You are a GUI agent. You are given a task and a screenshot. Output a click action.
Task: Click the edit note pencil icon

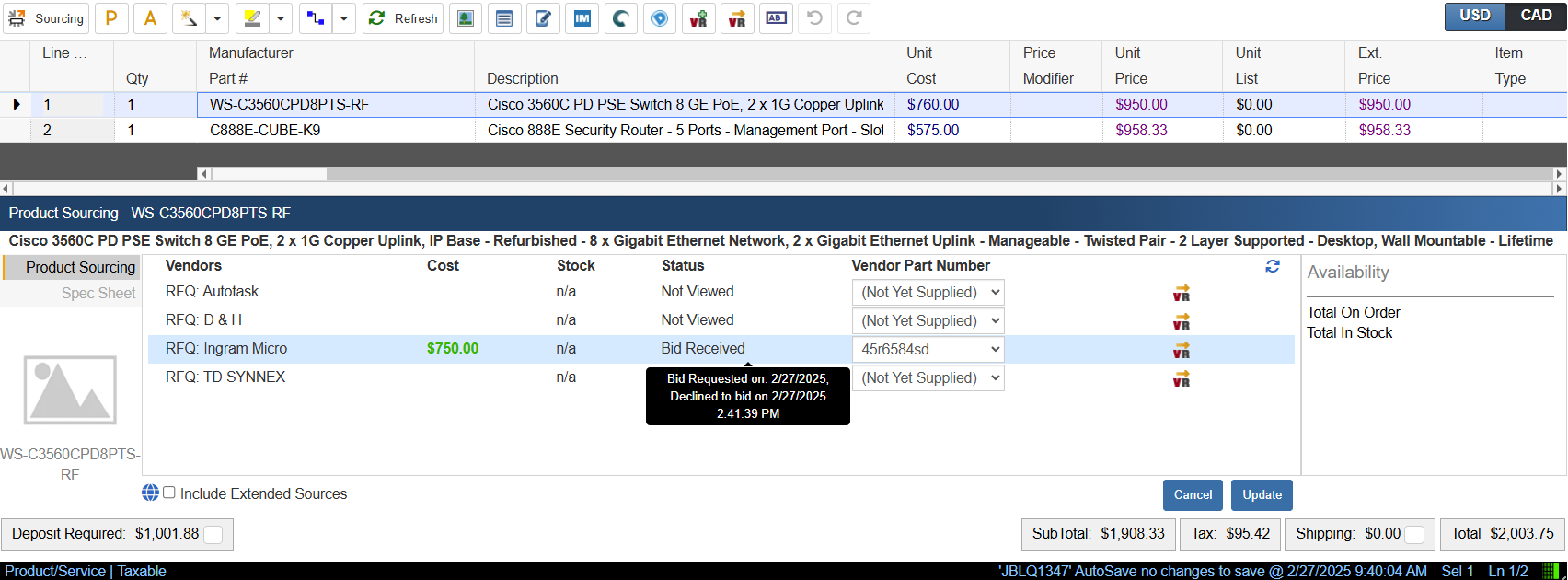543,18
